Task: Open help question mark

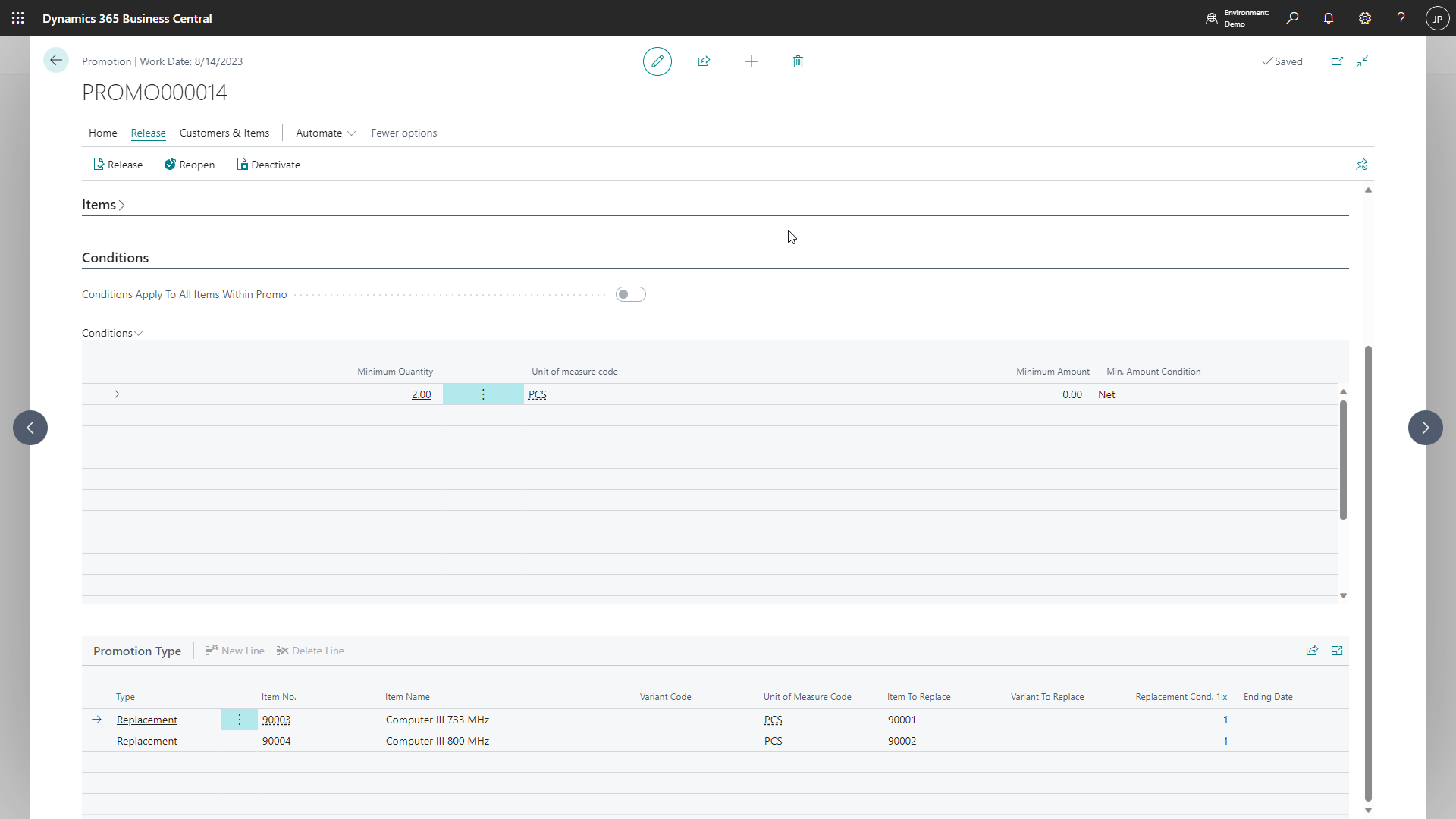Action: (x=1401, y=18)
